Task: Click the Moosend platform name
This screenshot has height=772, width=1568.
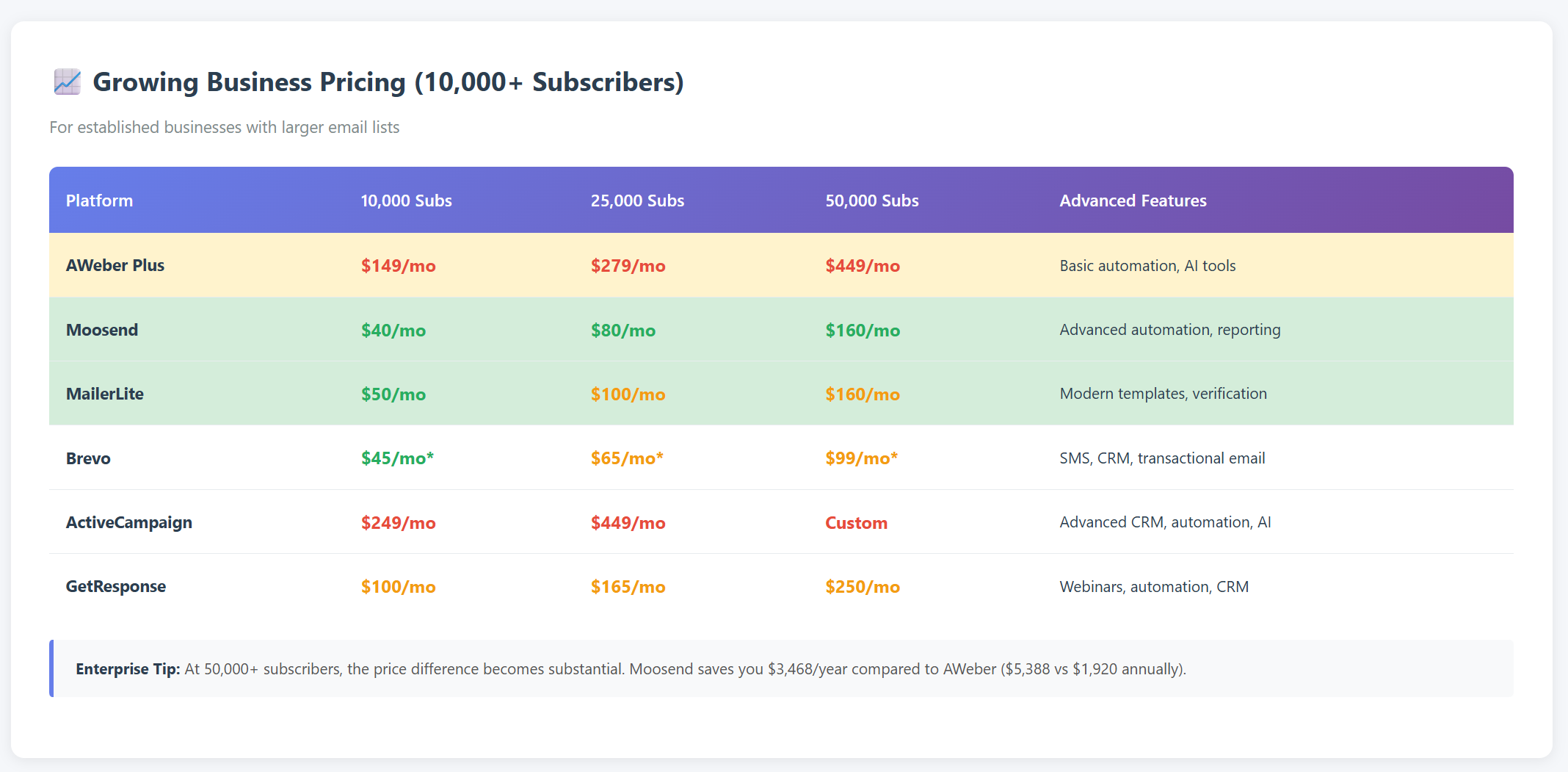Action: tap(102, 330)
